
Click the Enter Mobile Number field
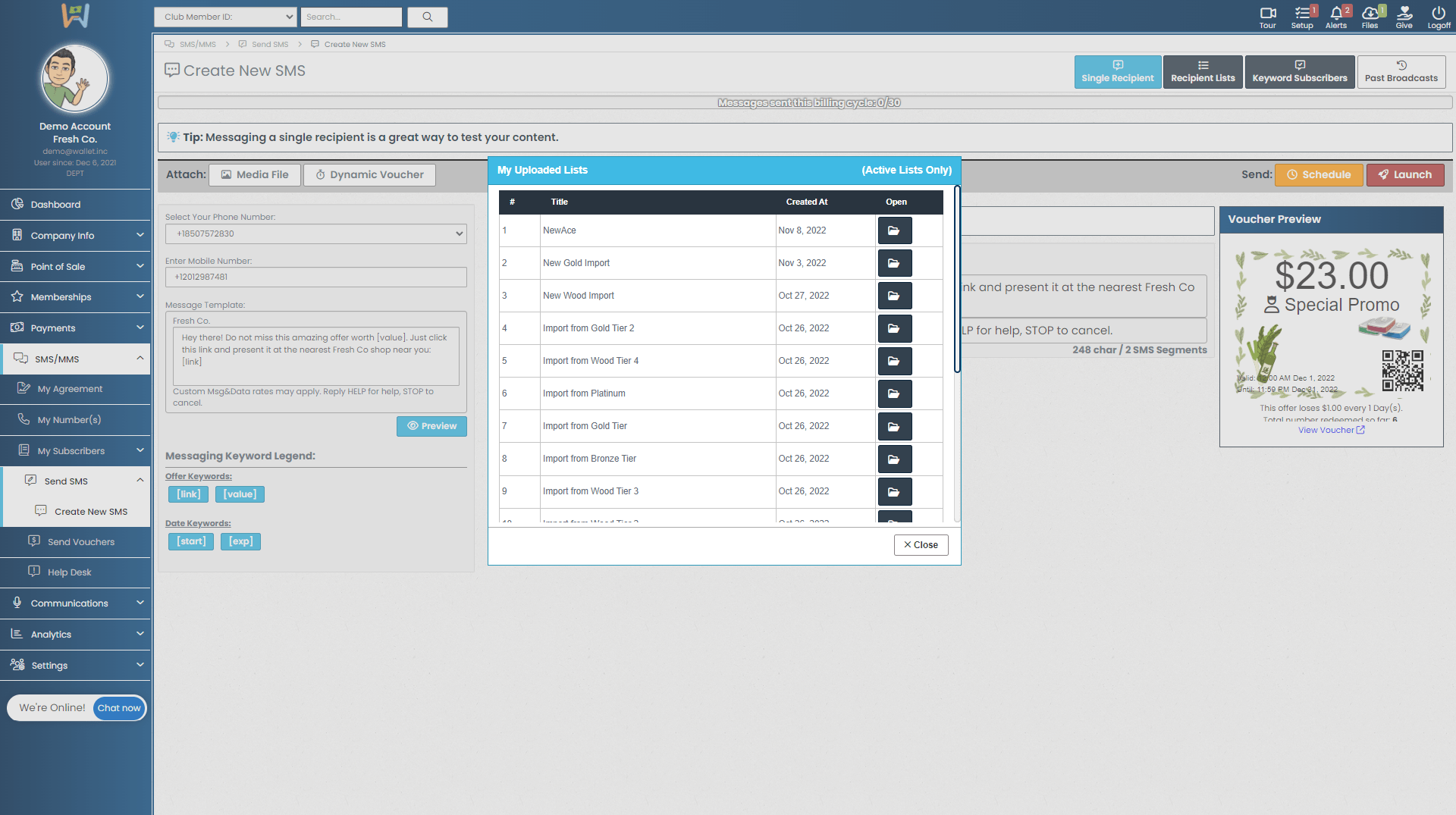tap(315, 277)
